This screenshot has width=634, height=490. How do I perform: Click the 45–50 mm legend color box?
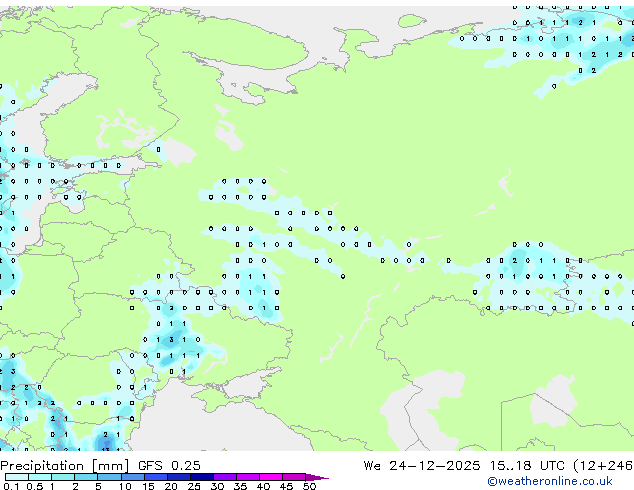[x=294, y=477]
